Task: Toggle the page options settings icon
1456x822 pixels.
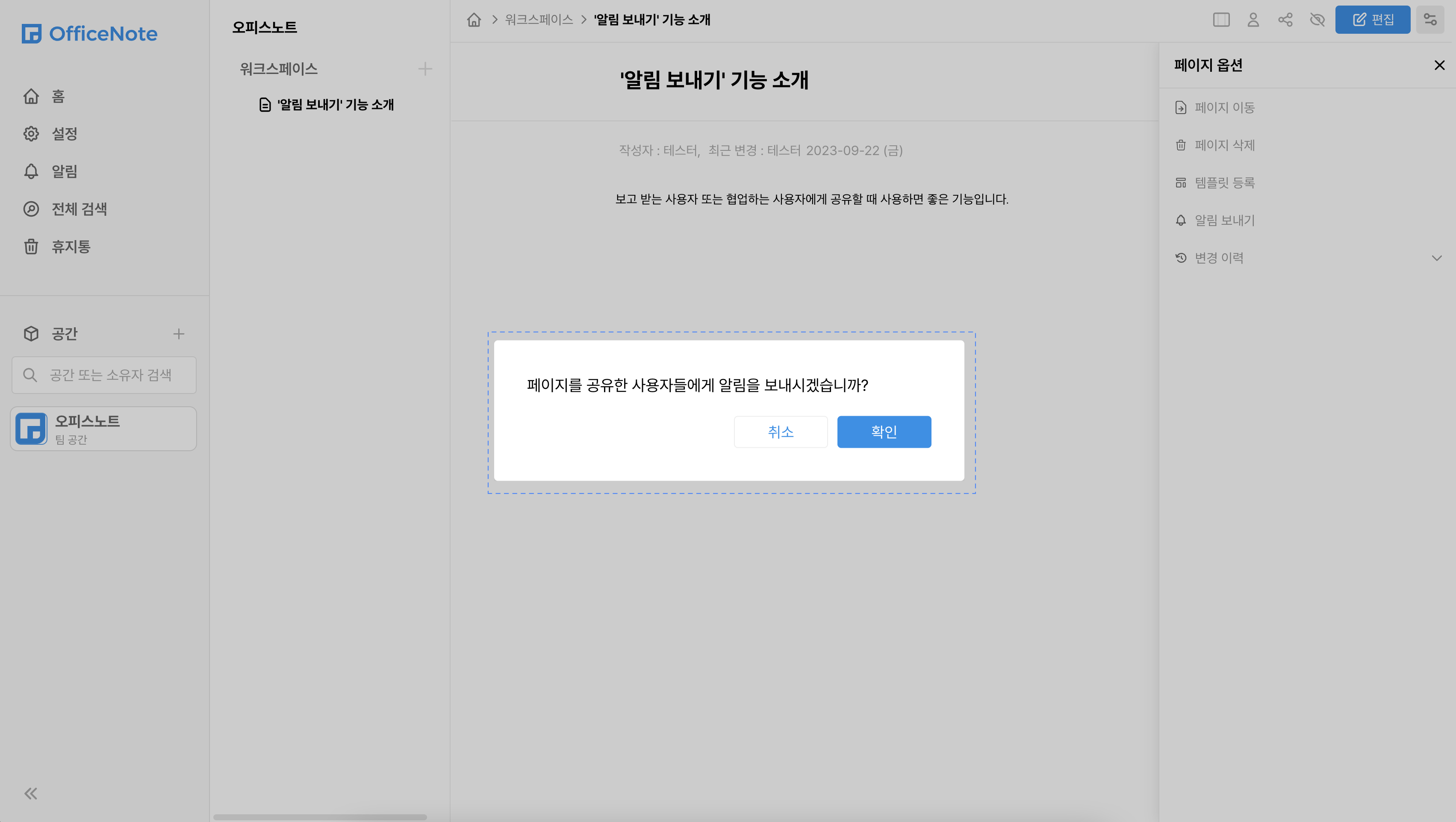Action: click(1430, 20)
